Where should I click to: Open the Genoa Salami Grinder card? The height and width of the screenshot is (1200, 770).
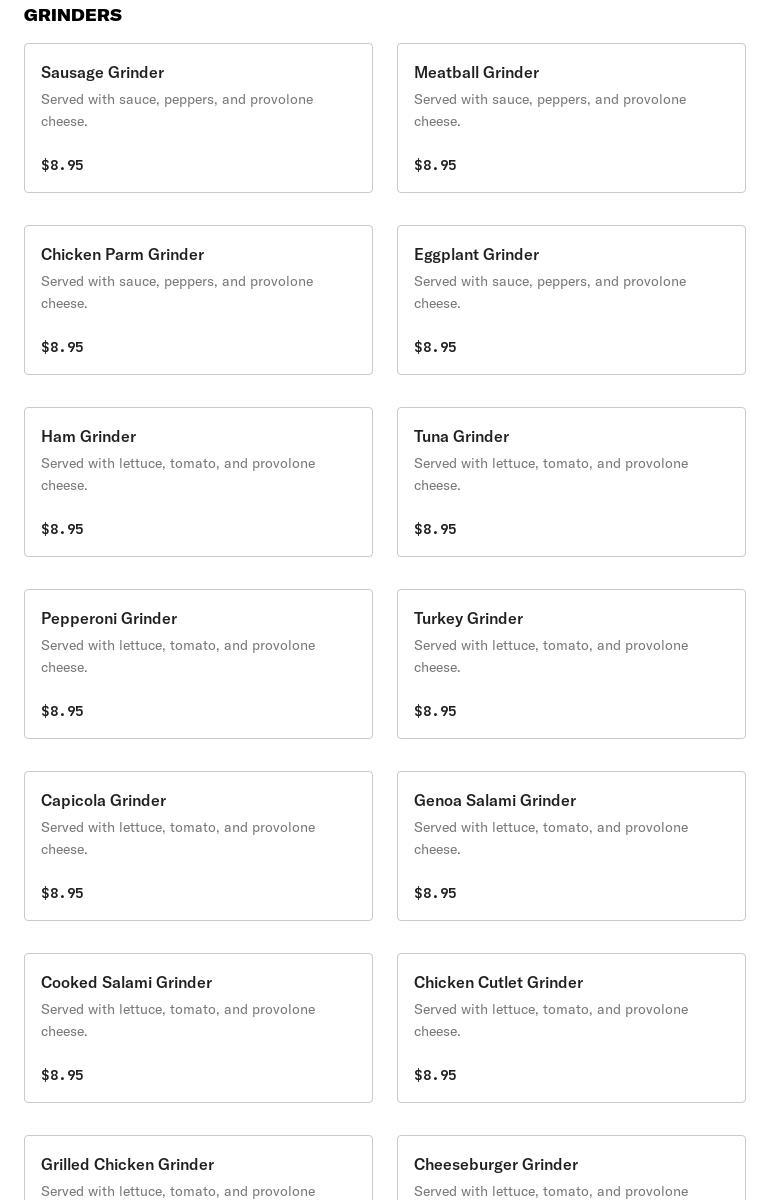[571, 846]
